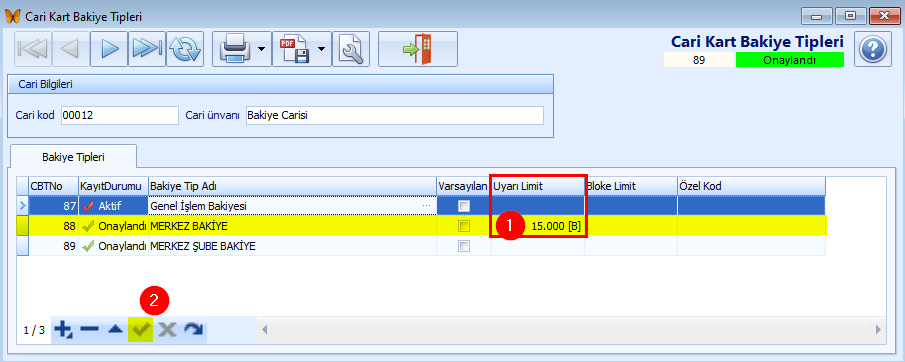This screenshot has width=905, height=362.
Task: Open help with question mark icon
Action: pos(872,50)
